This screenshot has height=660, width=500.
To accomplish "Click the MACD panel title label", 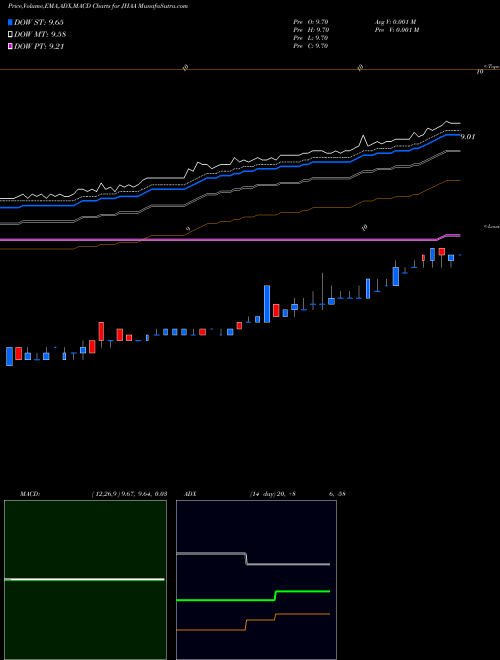I will [x=30, y=494].
